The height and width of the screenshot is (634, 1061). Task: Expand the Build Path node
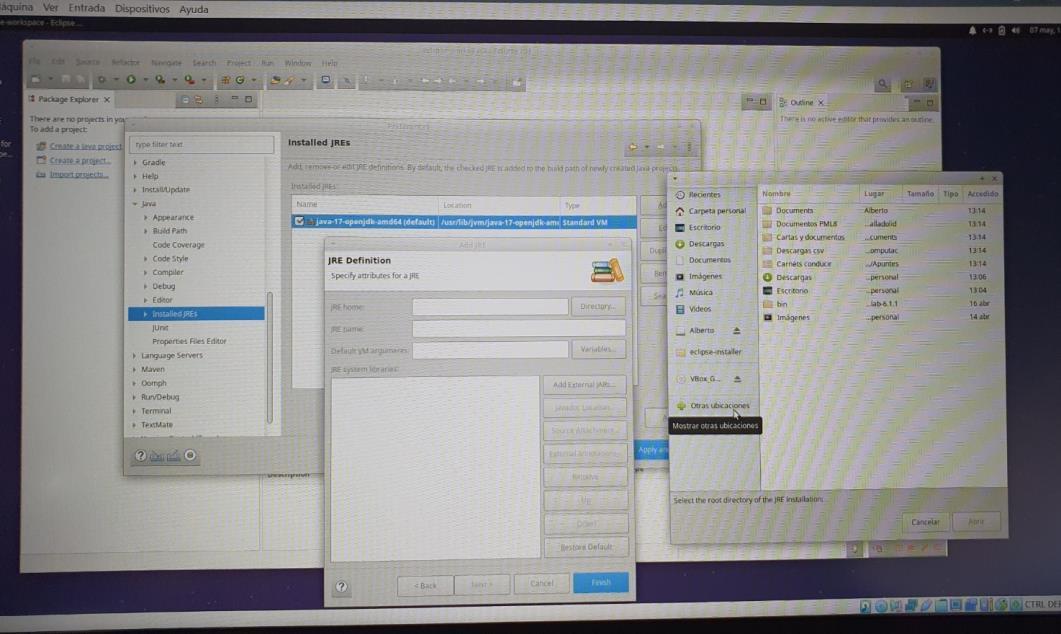[x=145, y=231]
